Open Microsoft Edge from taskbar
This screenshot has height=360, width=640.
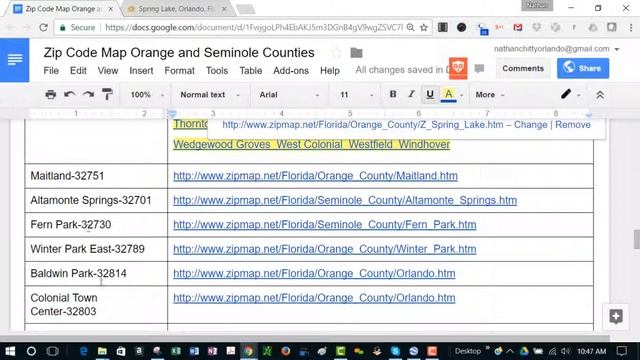click(84, 351)
